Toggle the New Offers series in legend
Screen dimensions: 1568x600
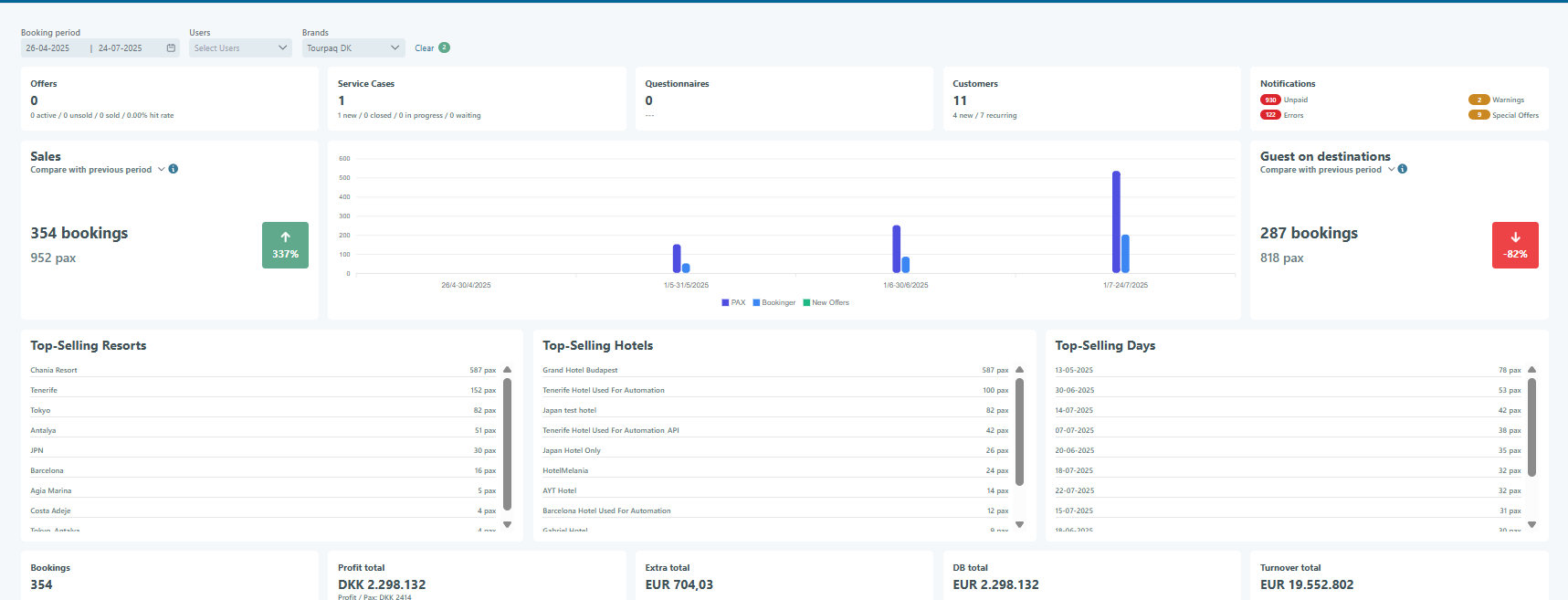826,302
